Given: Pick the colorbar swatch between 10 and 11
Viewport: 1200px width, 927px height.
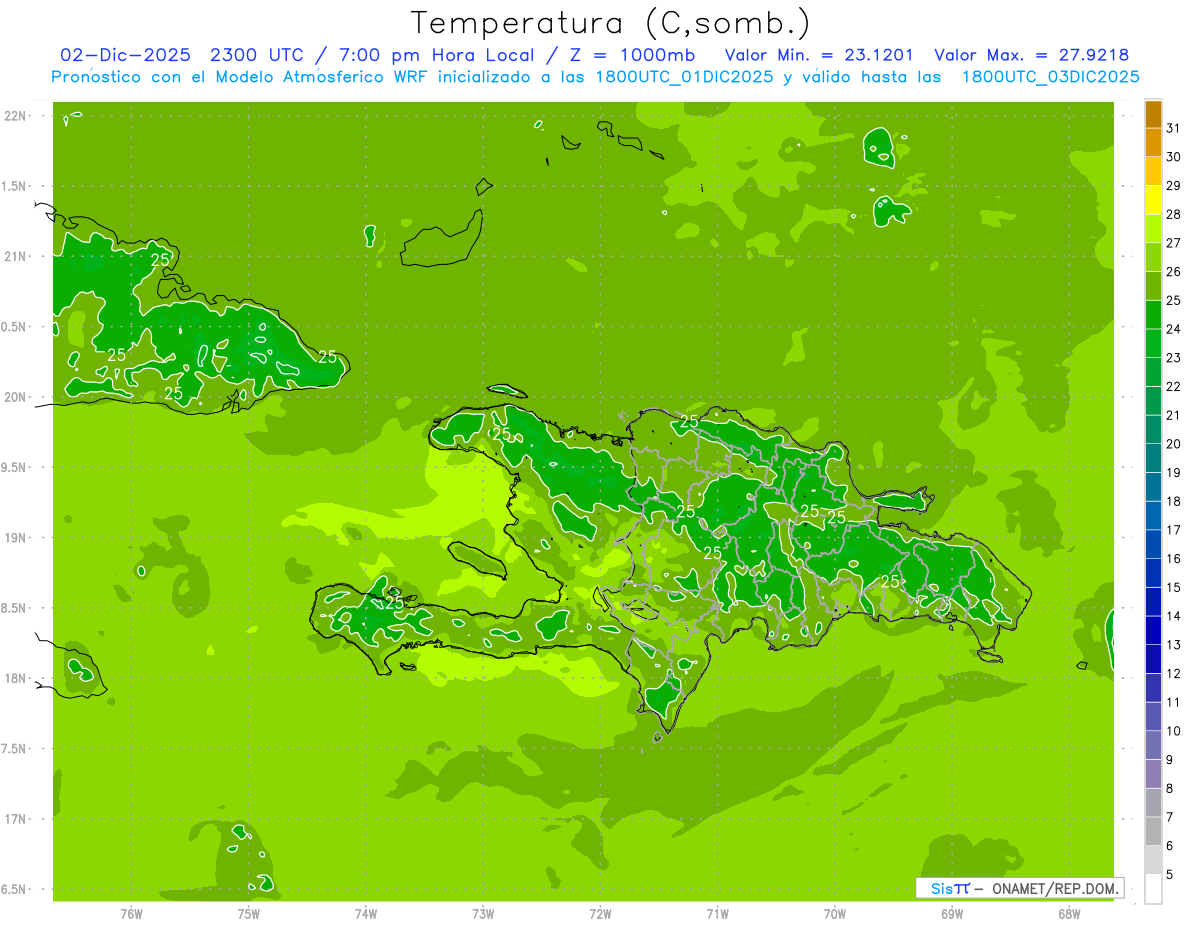Looking at the screenshot, I should pyautogui.click(x=1153, y=716).
